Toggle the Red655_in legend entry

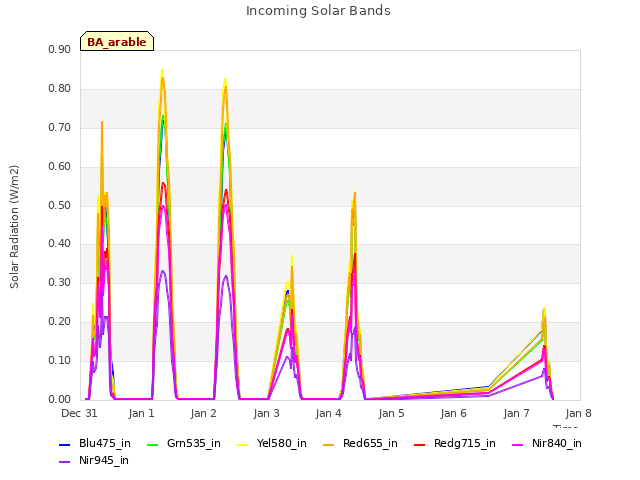coord(360,443)
